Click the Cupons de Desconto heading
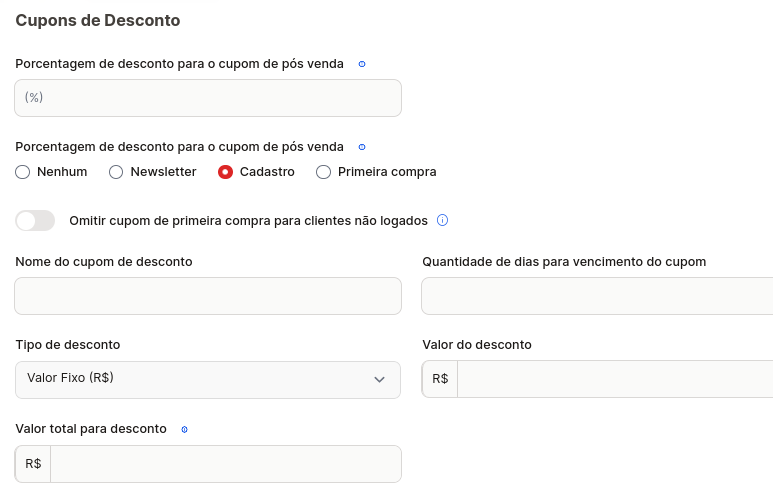773x497 pixels. pyautogui.click(x=98, y=21)
